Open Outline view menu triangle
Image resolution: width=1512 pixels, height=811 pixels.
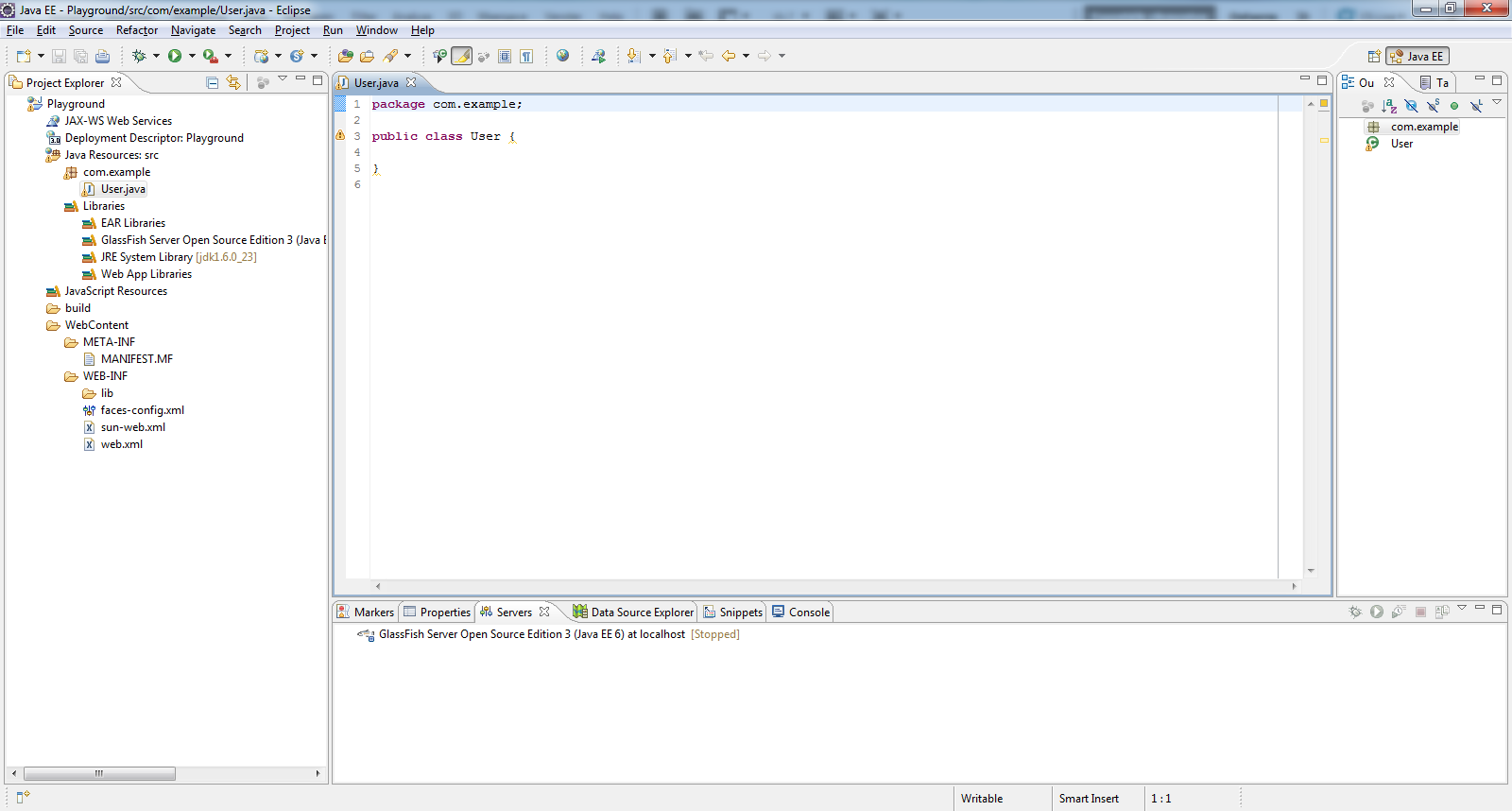click(x=1496, y=101)
